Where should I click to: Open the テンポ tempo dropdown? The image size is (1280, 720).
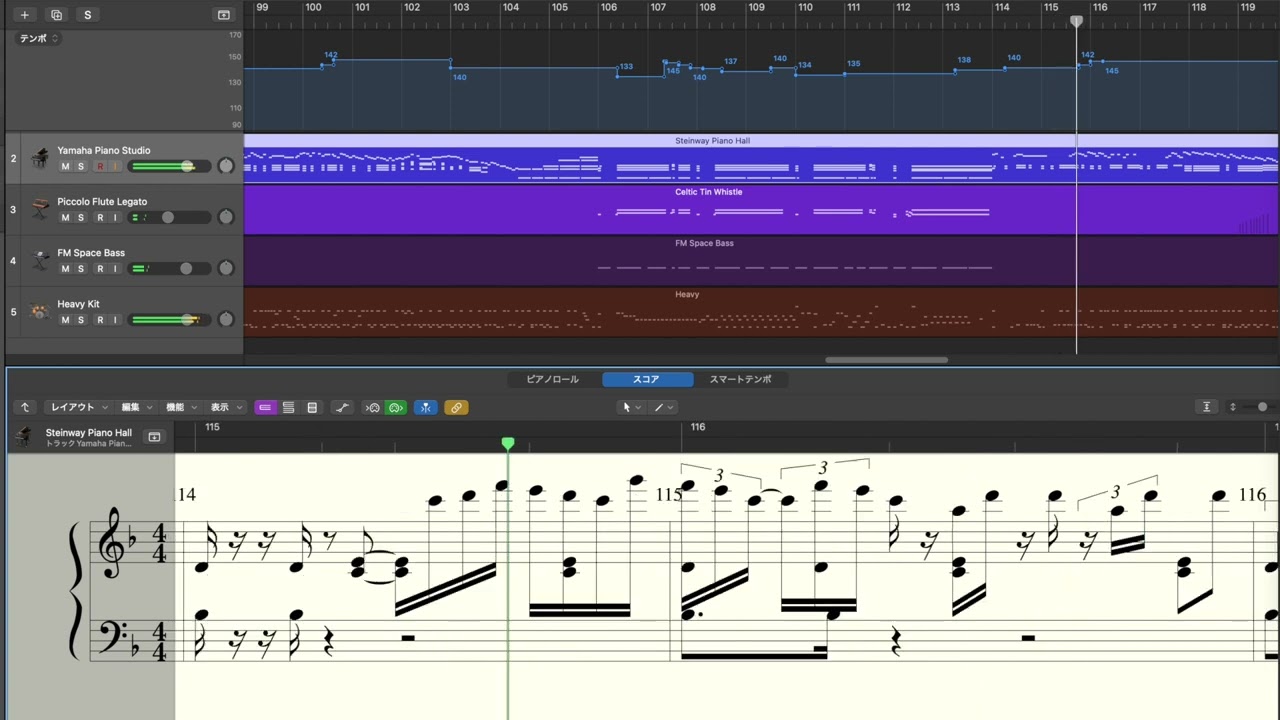pyautogui.click(x=39, y=38)
